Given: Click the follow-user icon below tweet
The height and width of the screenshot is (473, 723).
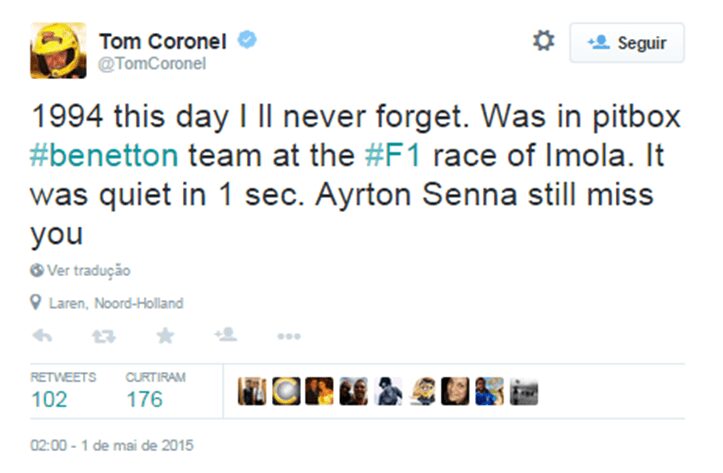Looking at the screenshot, I should click(x=225, y=336).
